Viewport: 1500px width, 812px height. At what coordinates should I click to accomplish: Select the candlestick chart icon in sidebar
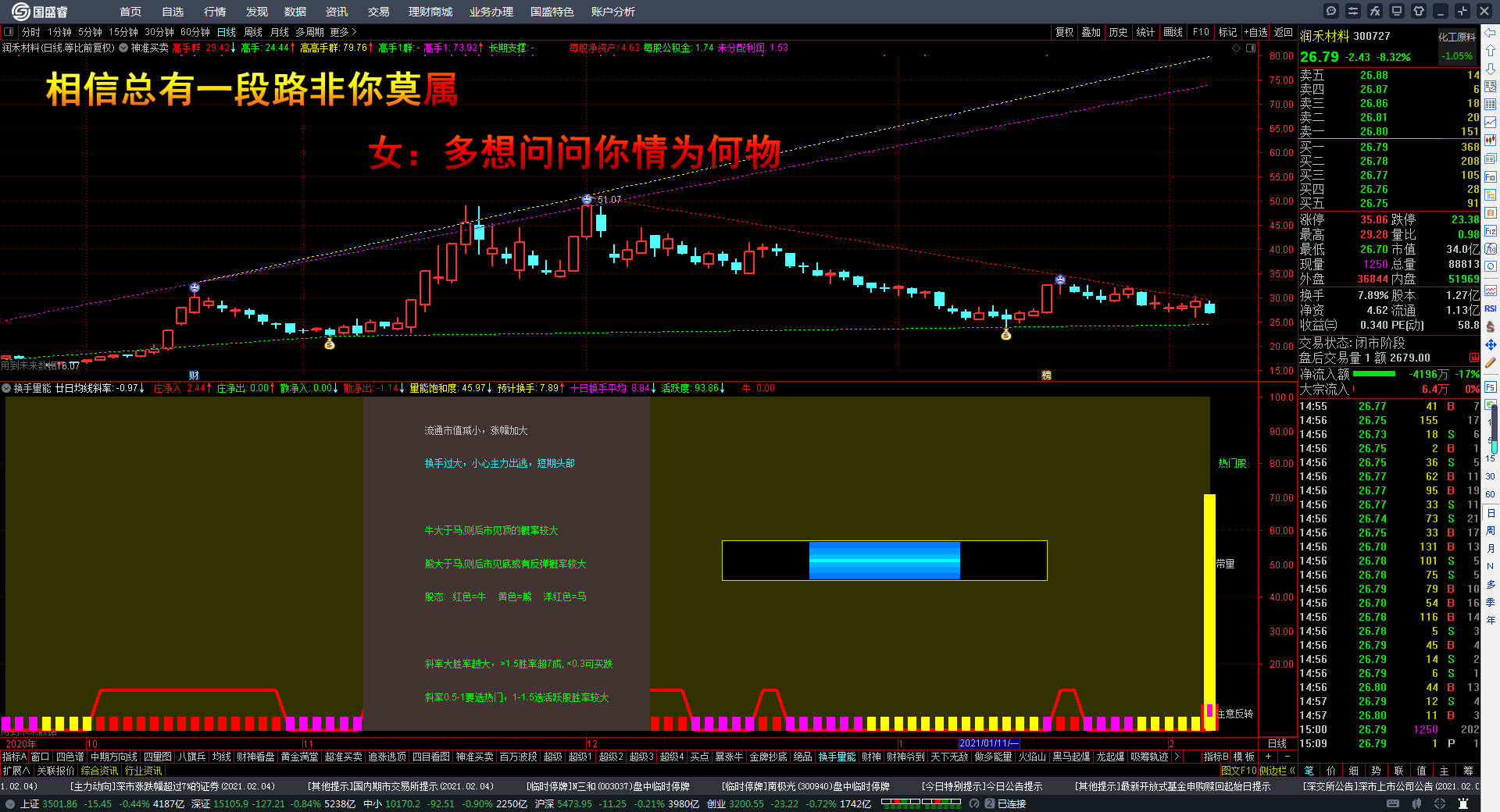[x=1491, y=141]
